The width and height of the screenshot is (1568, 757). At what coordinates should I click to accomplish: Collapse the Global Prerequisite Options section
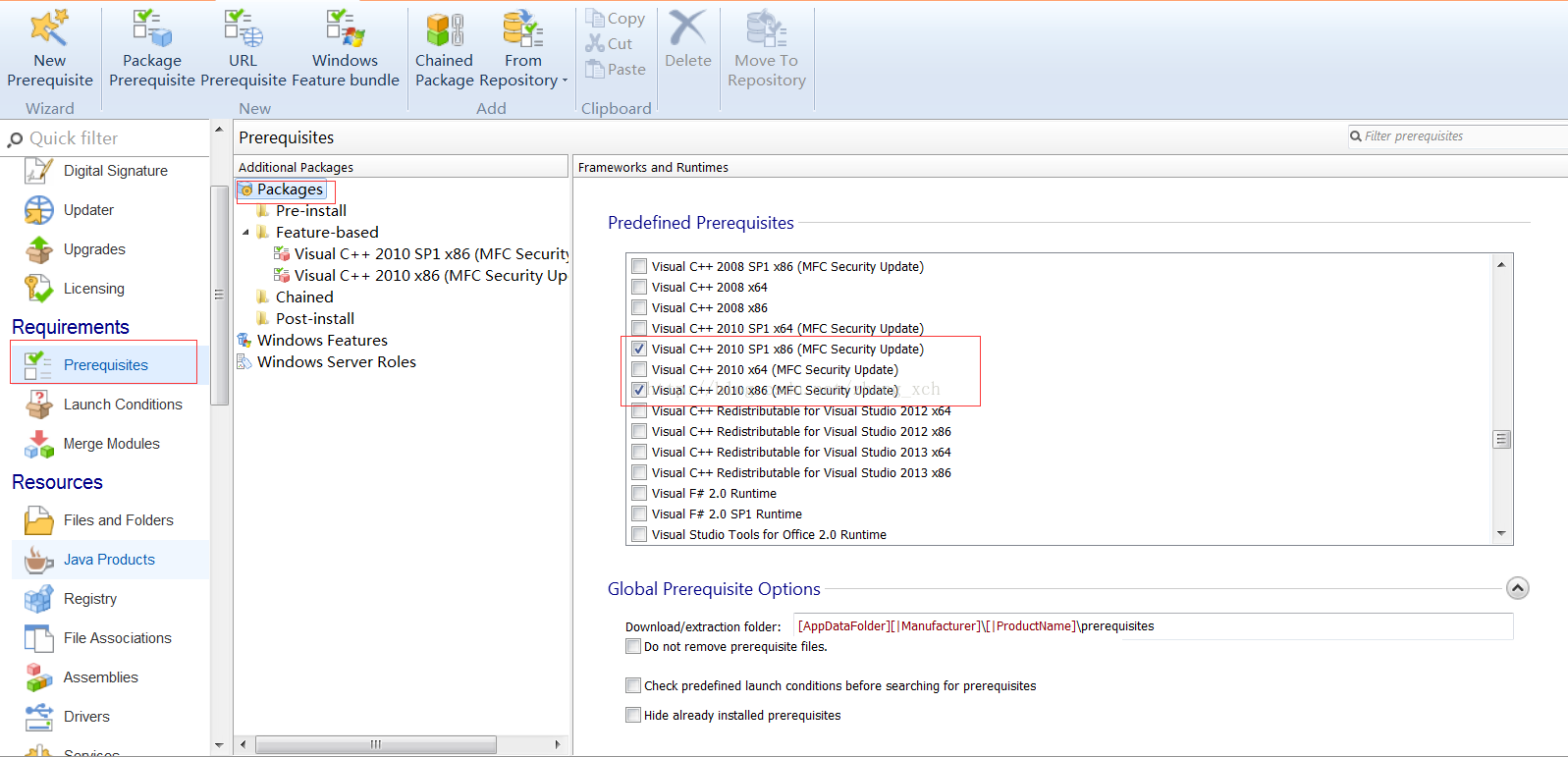(x=1518, y=588)
